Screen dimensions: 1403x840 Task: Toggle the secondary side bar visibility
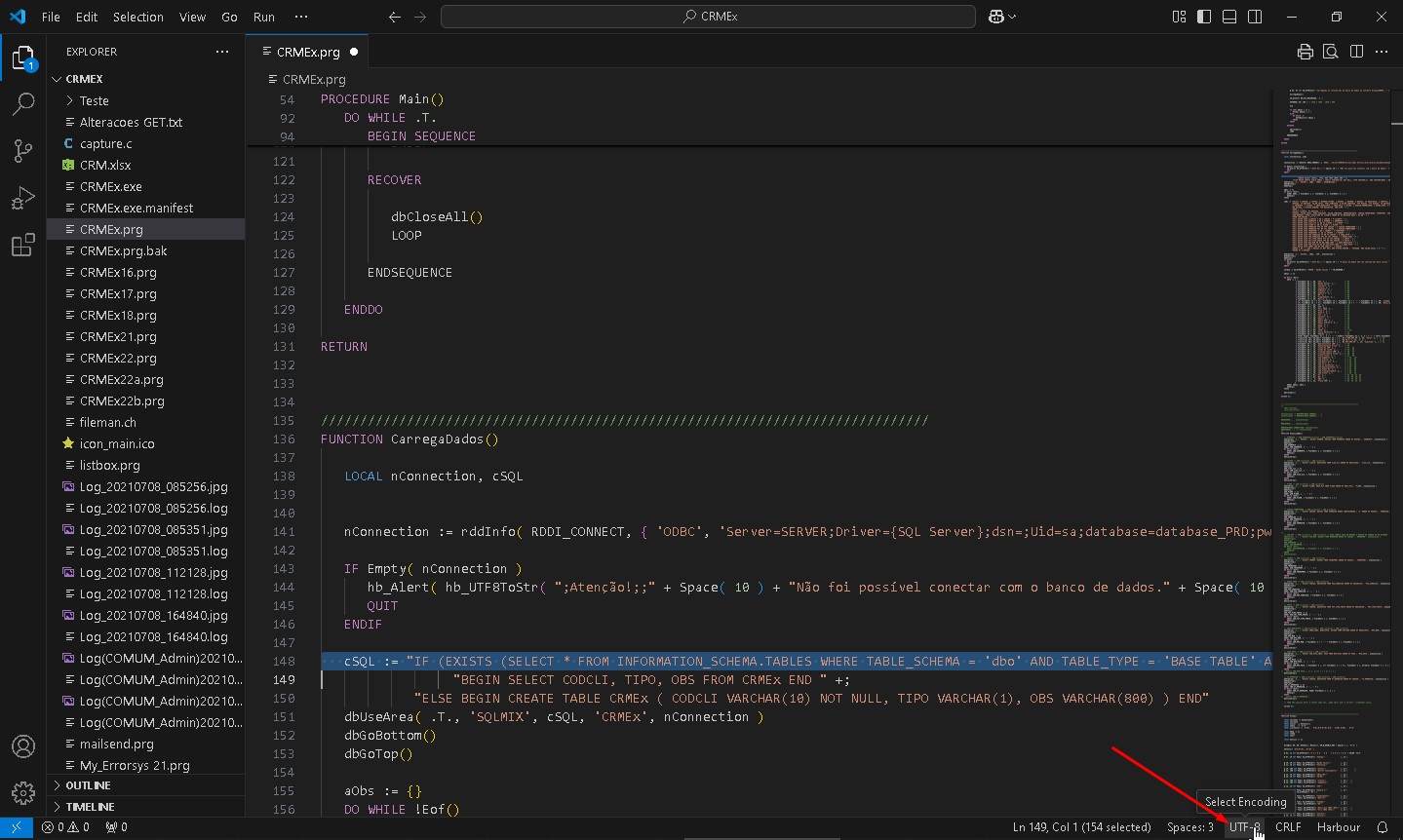click(1255, 17)
